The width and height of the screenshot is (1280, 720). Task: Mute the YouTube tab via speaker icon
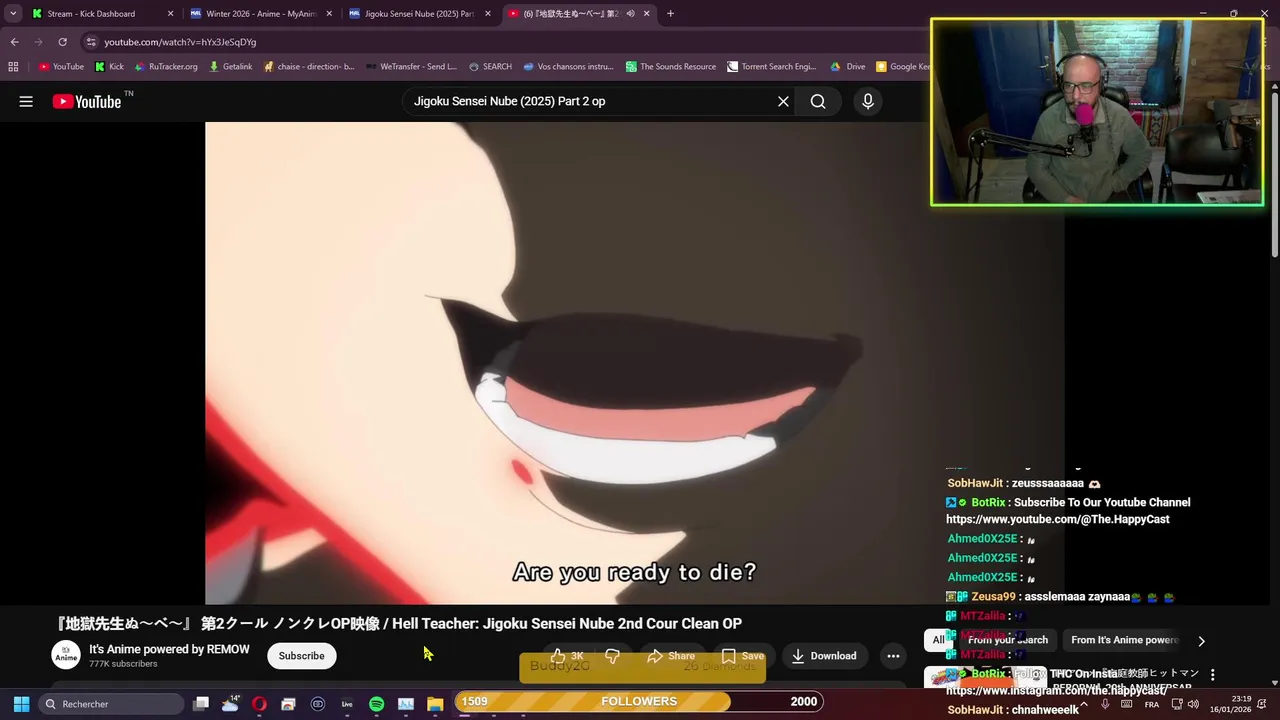[630, 14]
